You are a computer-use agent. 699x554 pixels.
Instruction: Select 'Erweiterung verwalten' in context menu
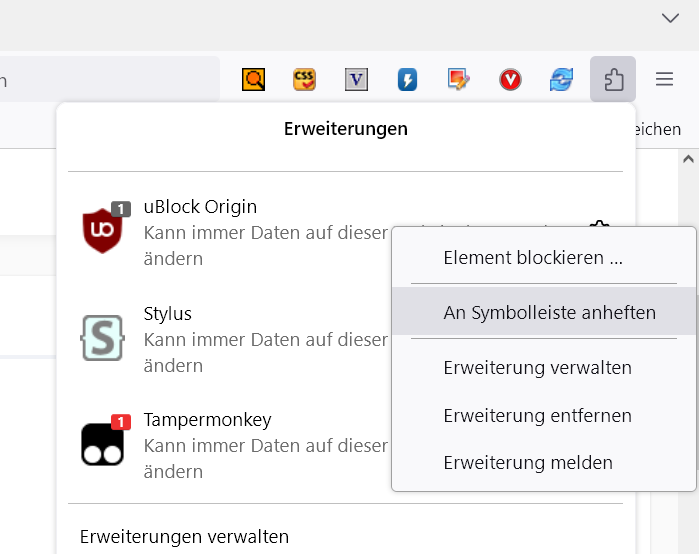coord(537,368)
